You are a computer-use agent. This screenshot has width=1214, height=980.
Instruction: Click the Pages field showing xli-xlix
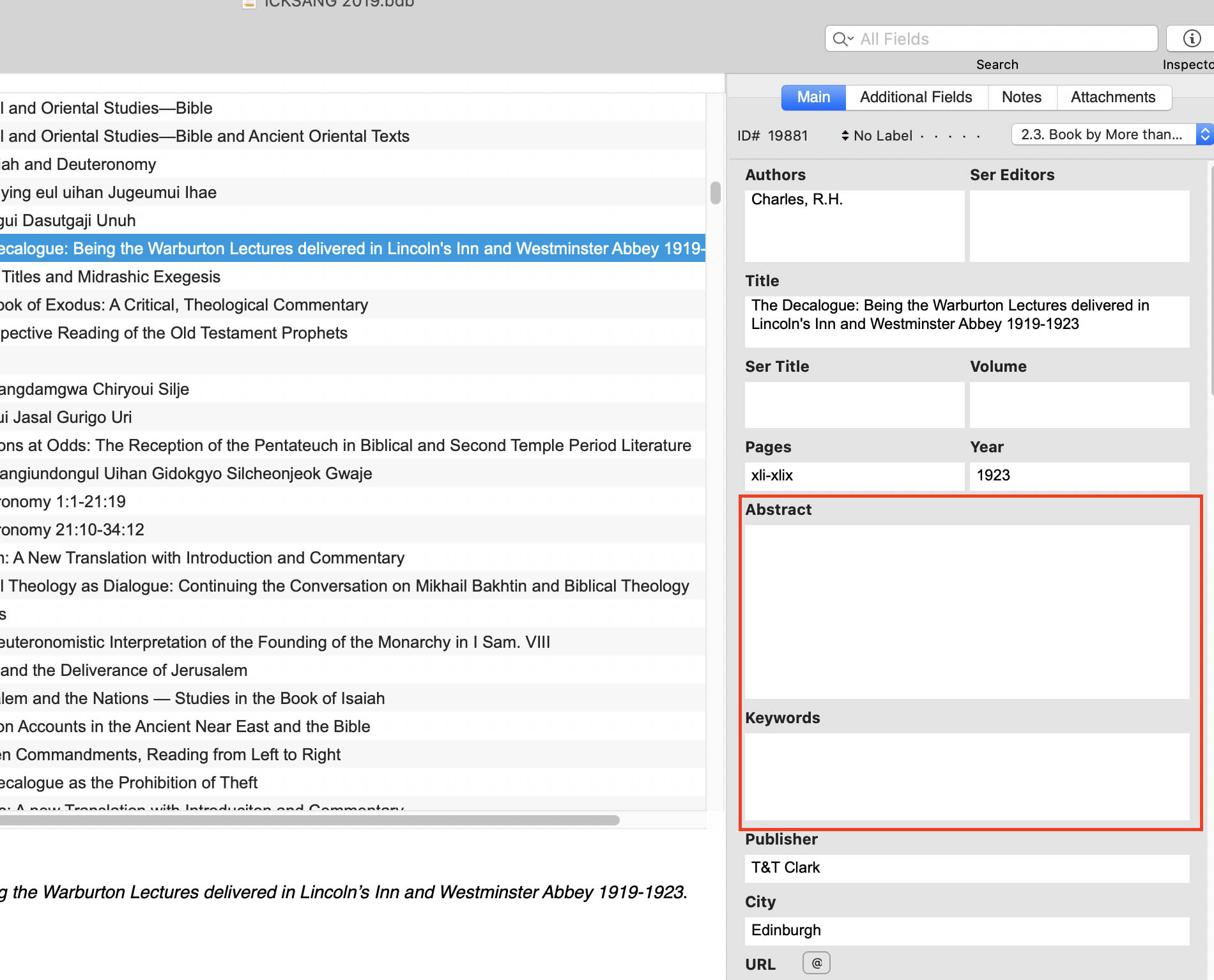(854, 476)
